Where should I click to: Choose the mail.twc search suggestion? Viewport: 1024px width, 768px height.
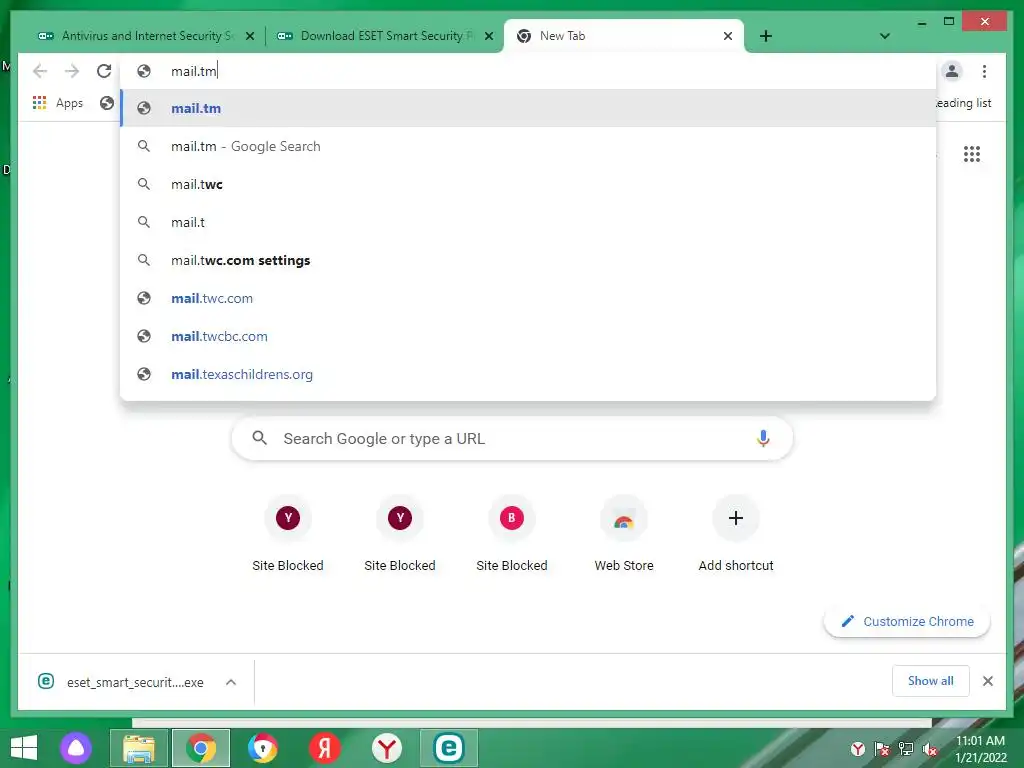(x=528, y=184)
